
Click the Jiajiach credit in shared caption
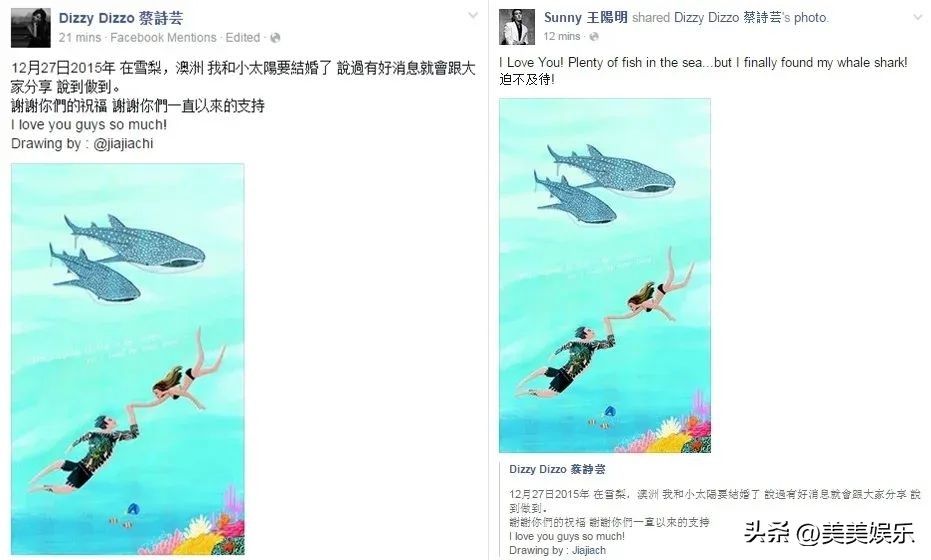point(589,550)
